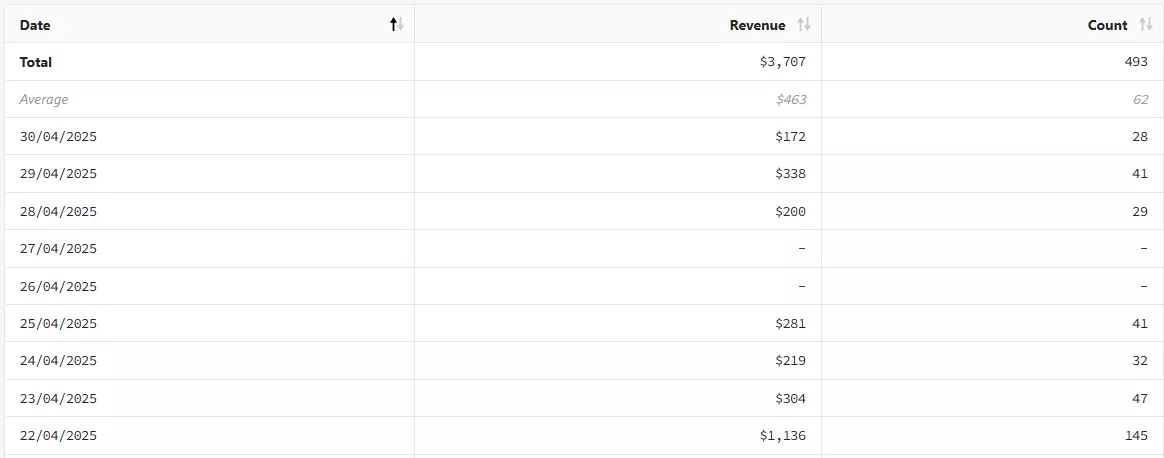This screenshot has height=458, width=1164.
Task: Select date cell 27/04/2025
Action: pyautogui.click(x=58, y=249)
